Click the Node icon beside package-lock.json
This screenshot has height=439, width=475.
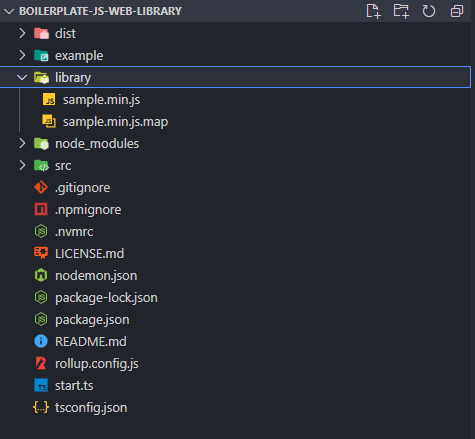click(41, 297)
